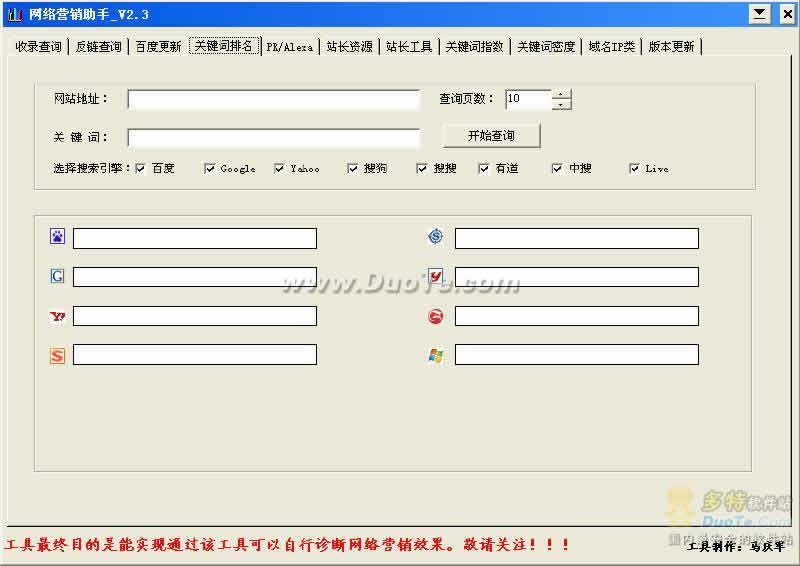
Task: Click the Soso result field
Action: click(577, 238)
